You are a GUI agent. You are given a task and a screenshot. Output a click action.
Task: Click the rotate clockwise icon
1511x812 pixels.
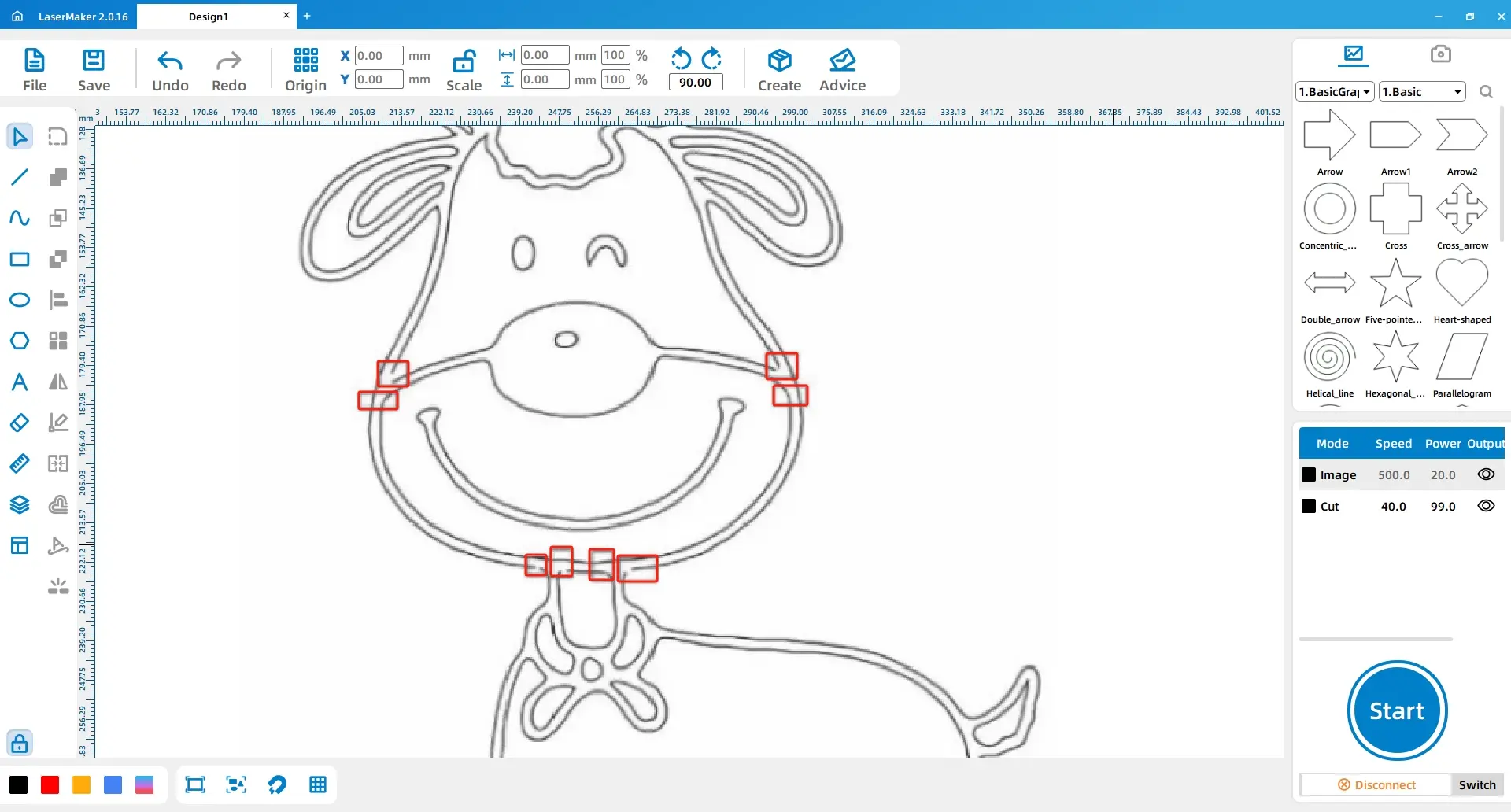(711, 59)
